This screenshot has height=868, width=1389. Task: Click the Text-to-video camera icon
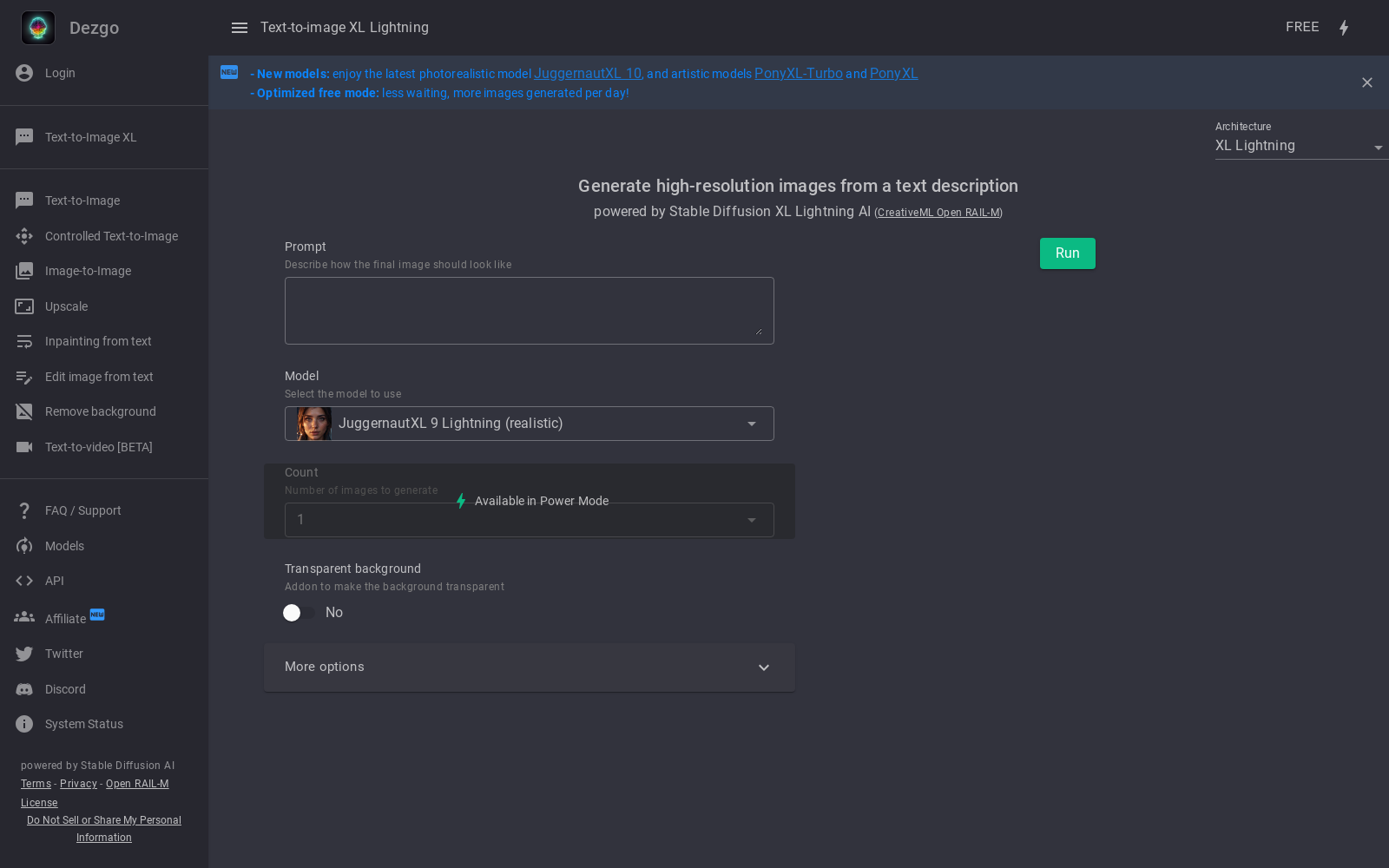coord(24,447)
